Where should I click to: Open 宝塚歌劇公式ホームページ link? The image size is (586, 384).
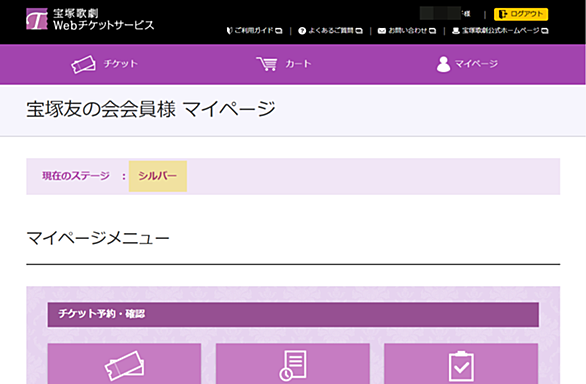point(500,31)
